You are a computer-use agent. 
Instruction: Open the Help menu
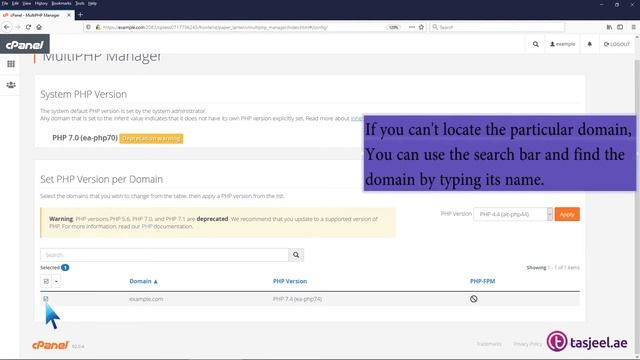93,3
